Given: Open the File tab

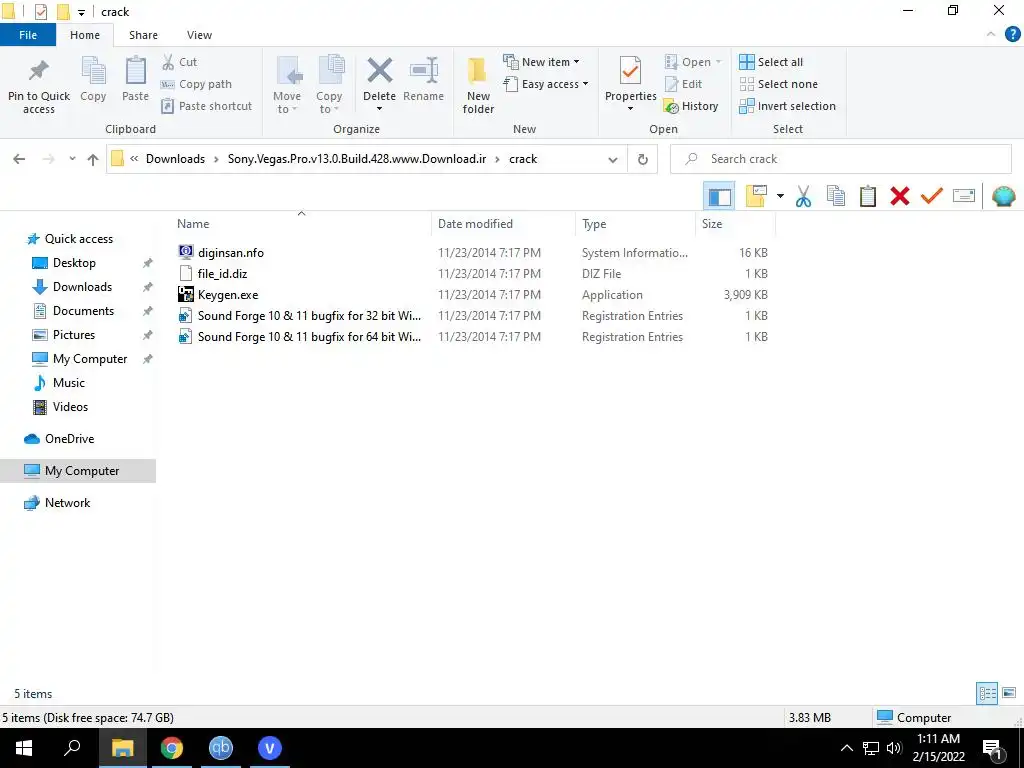Looking at the screenshot, I should pyautogui.click(x=28, y=35).
